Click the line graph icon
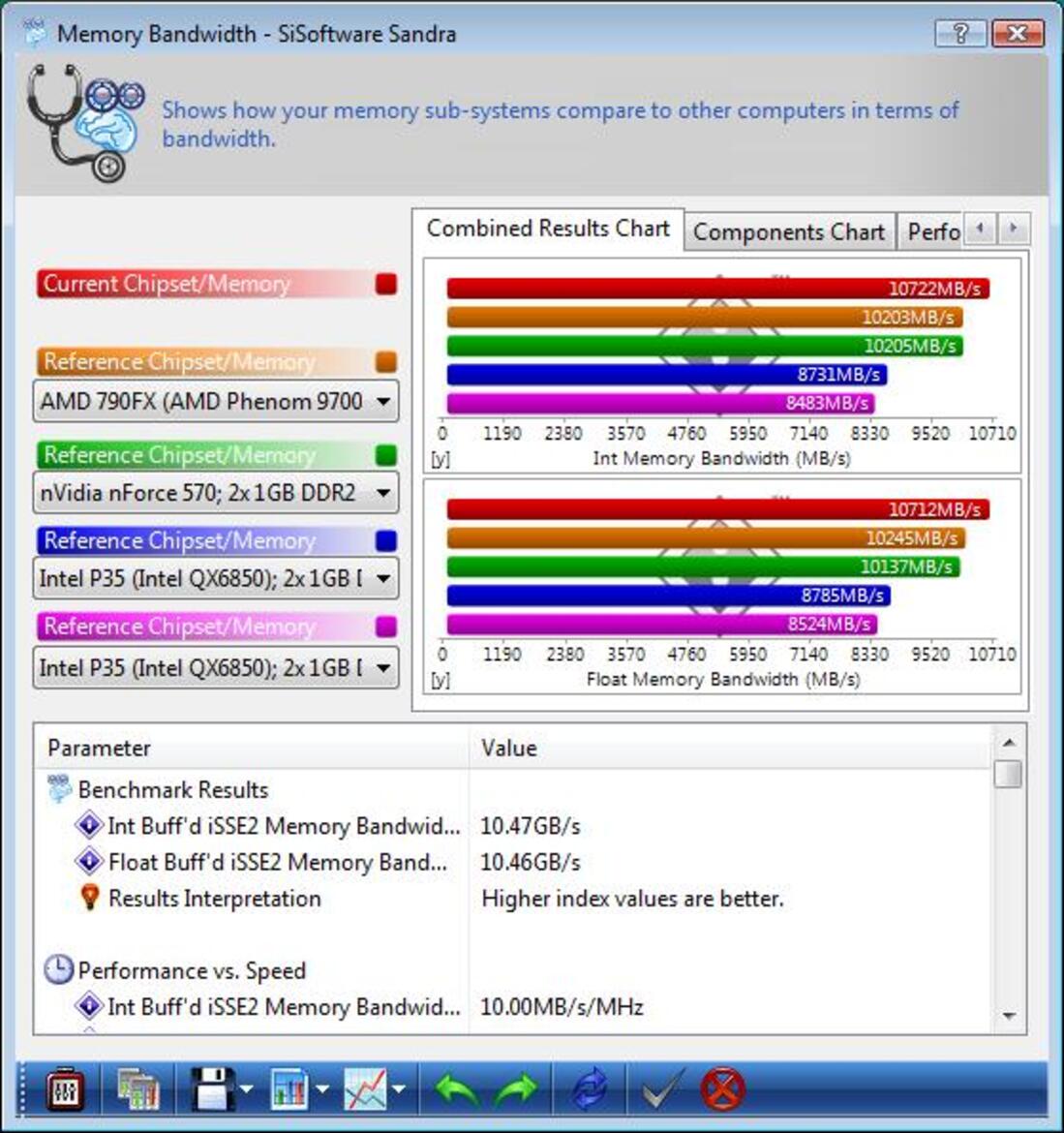The height and width of the screenshot is (1133, 1064). 366,1088
